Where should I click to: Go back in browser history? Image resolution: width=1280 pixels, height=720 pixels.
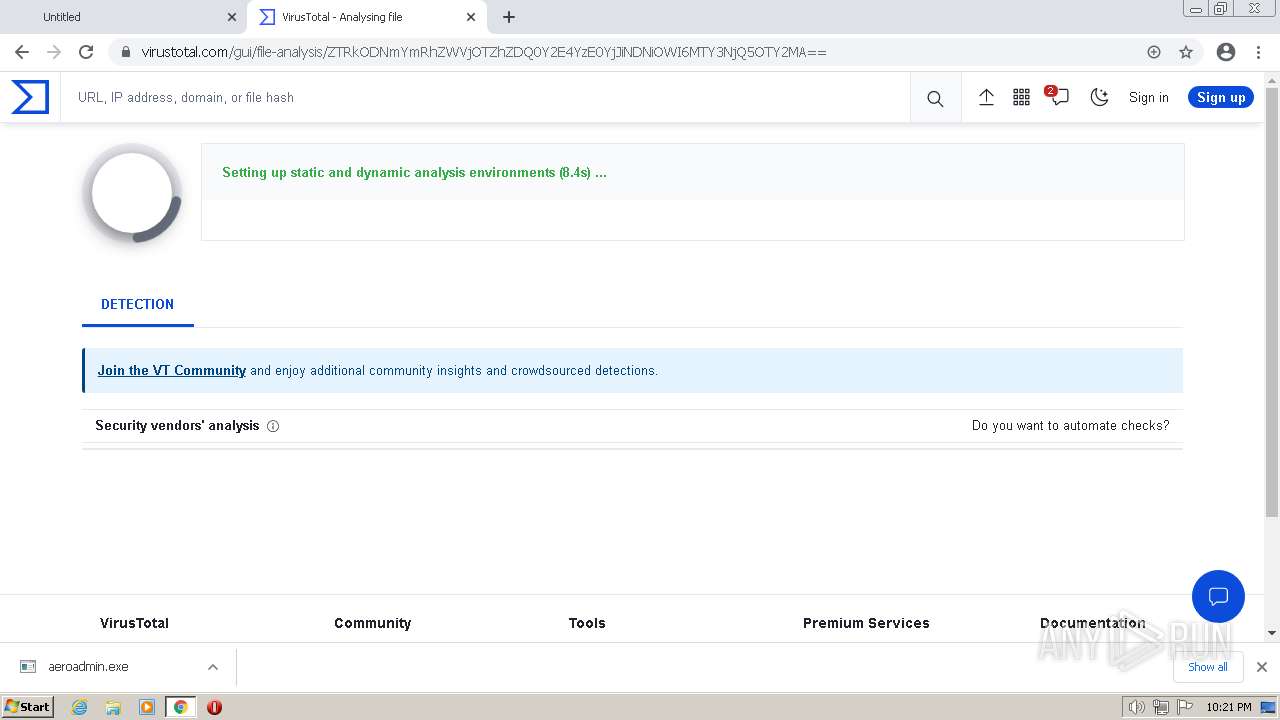coord(22,52)
